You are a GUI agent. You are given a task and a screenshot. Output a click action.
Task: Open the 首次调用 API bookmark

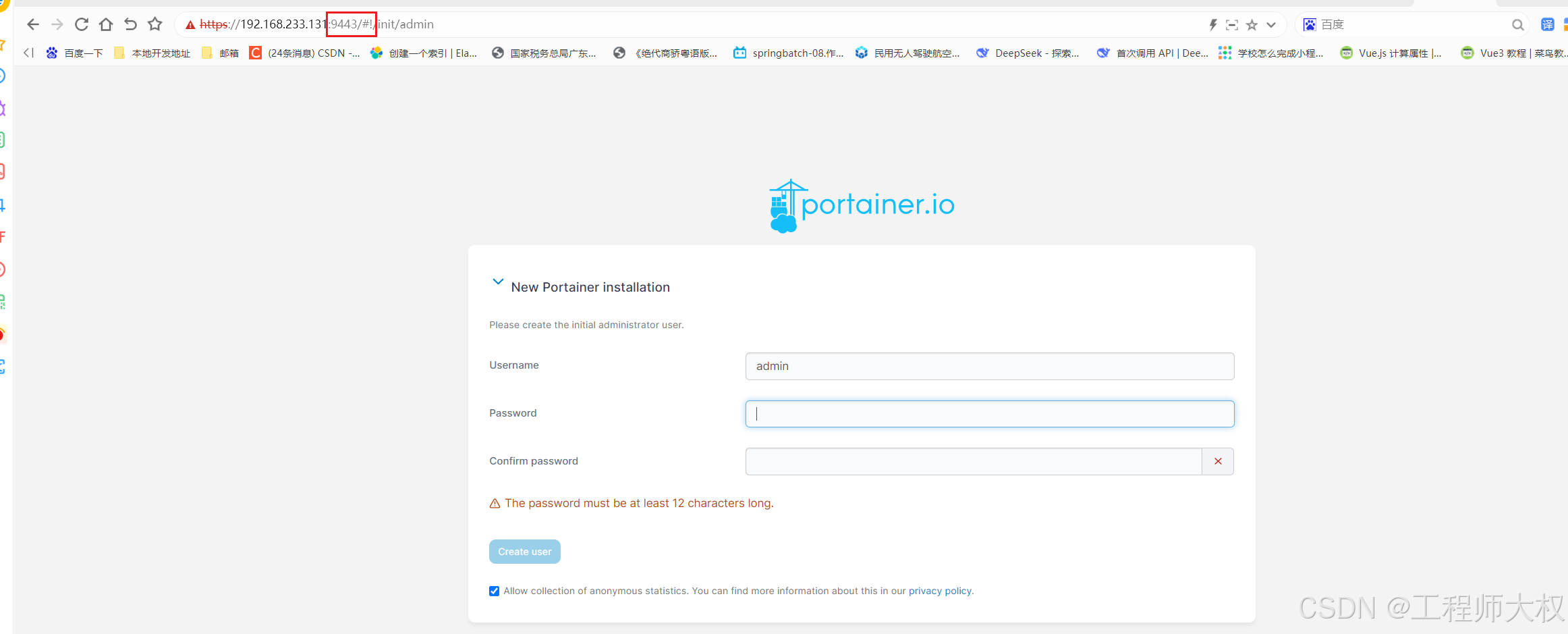tap(1152, 53)
